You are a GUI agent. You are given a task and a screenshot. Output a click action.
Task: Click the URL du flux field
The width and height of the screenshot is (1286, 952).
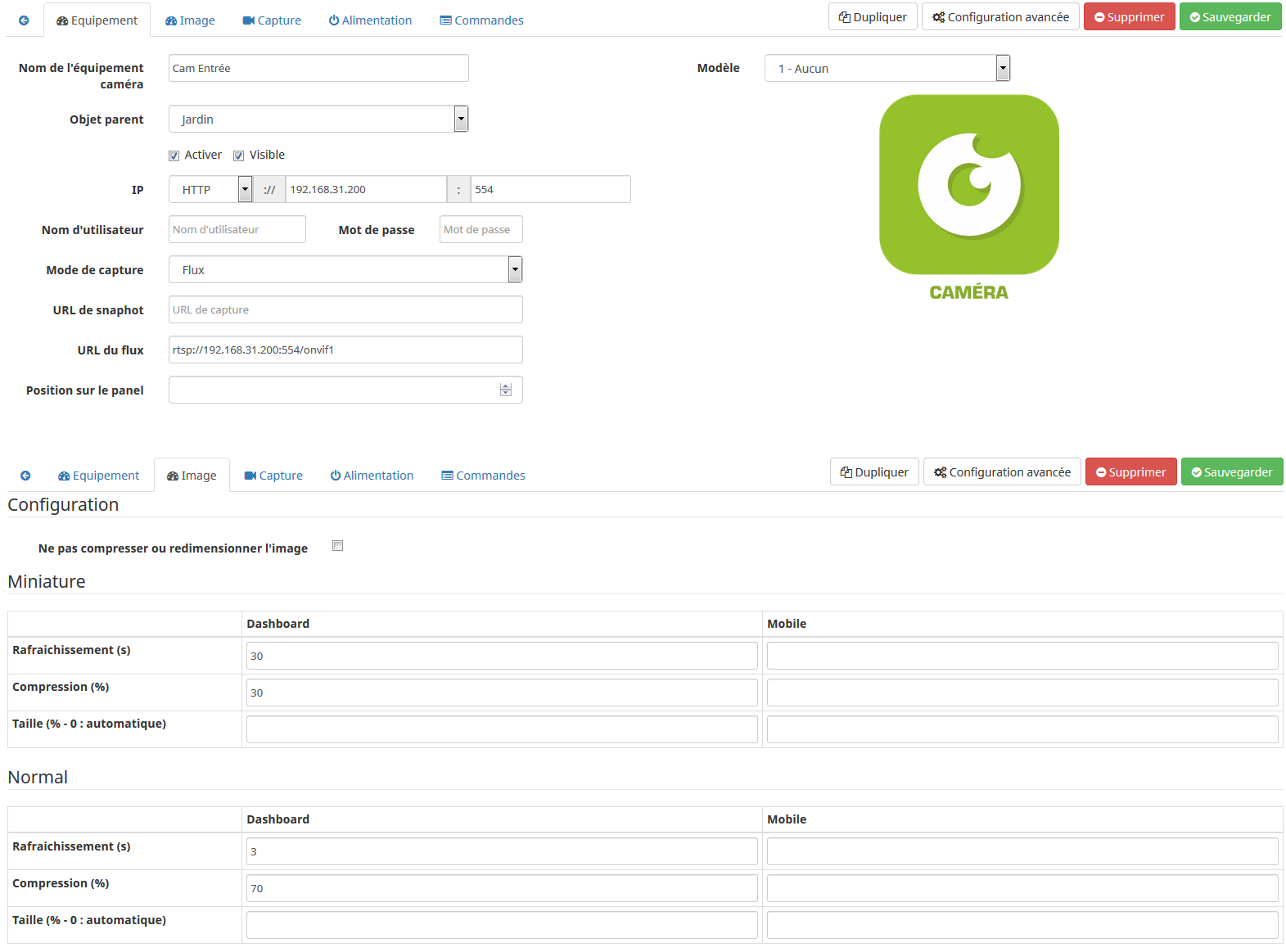point(345,350)
